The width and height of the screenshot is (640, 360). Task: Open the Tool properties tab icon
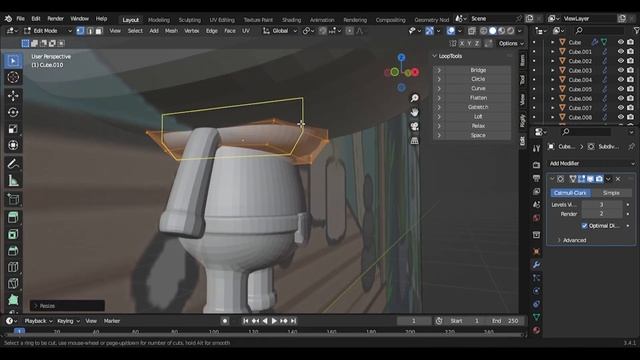536,148
